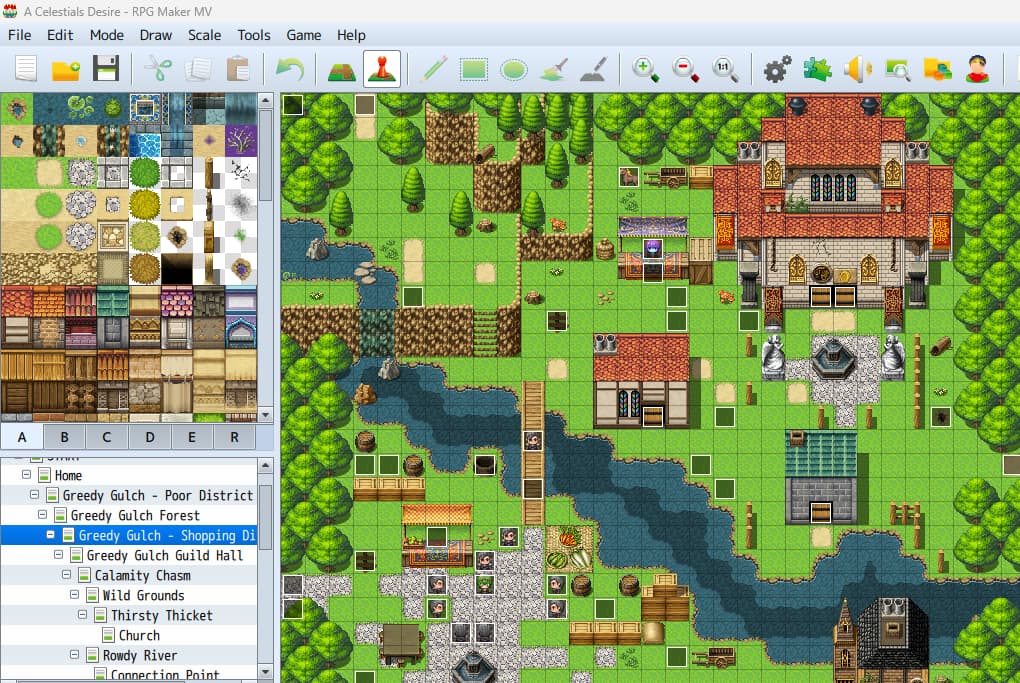Click the Zoom In magnifier

tap(646, 69)
